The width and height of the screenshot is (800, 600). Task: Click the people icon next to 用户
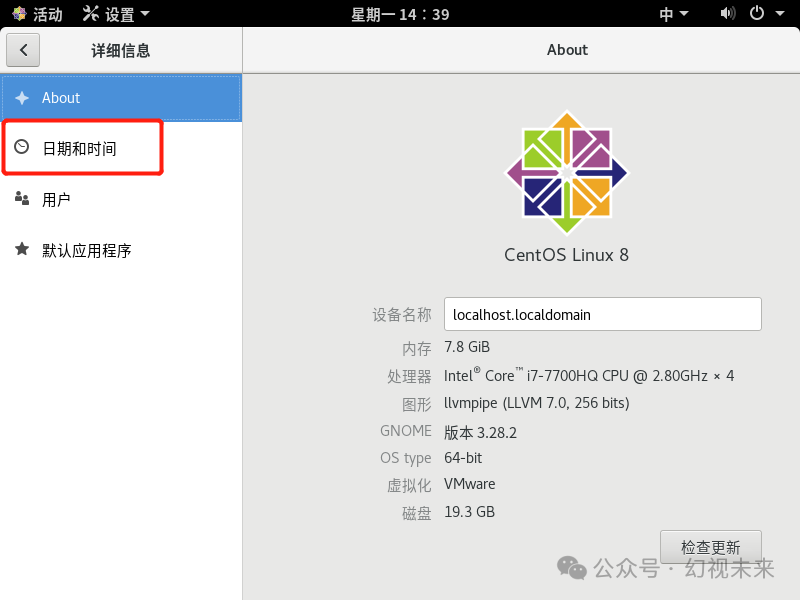coord(22,199)
